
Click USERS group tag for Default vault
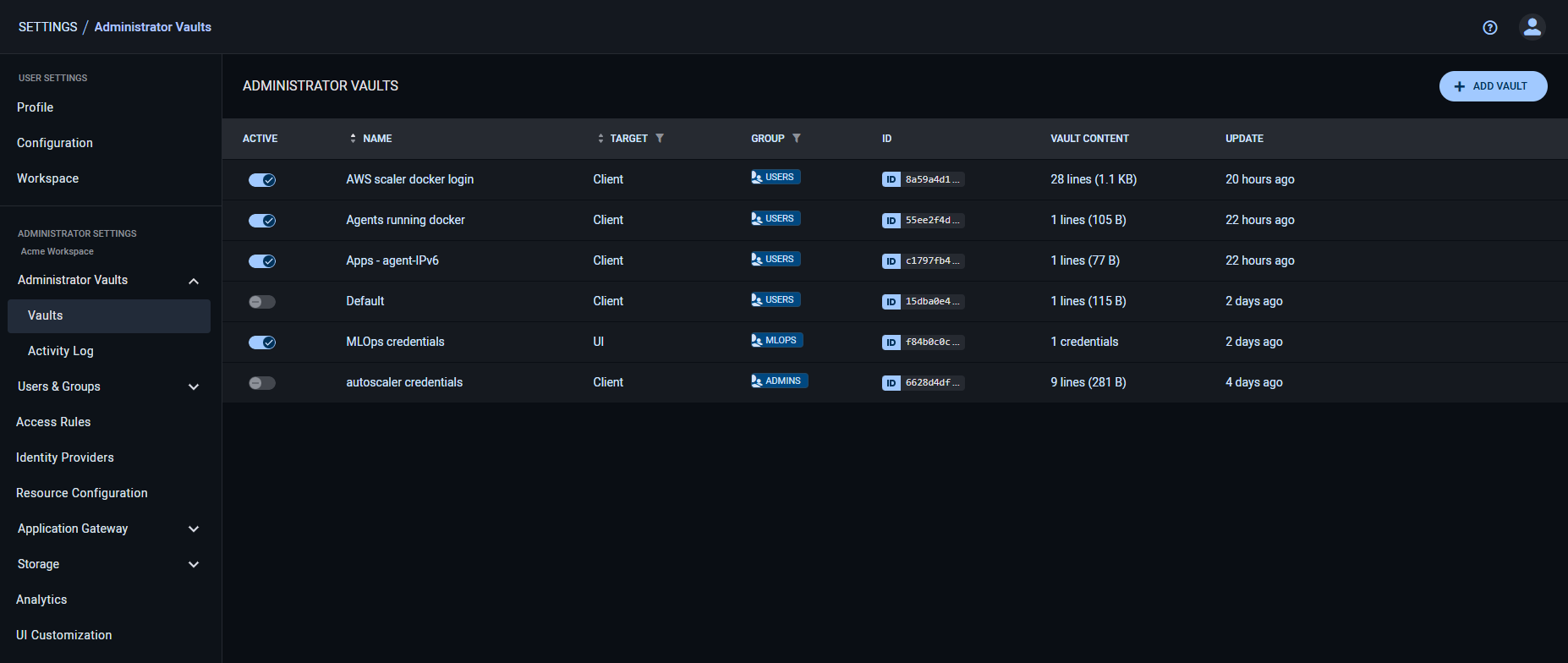tap(776, 299)
